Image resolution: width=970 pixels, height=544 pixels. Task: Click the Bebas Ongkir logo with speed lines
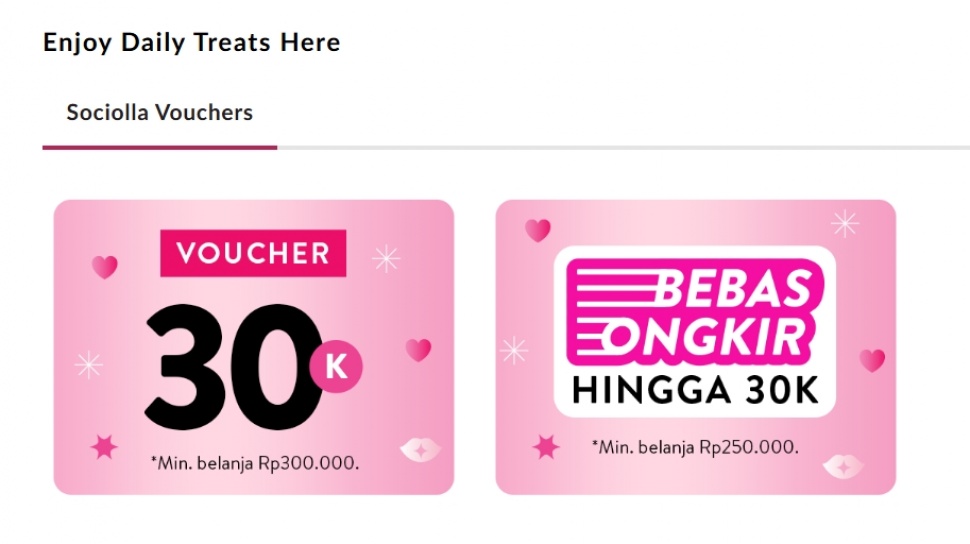[694, 312]
